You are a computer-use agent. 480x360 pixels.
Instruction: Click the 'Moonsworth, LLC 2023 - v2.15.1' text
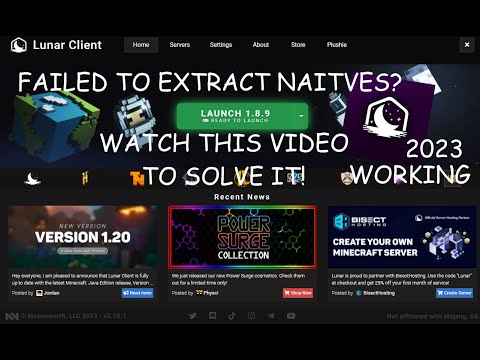click(x=74, y=316)
